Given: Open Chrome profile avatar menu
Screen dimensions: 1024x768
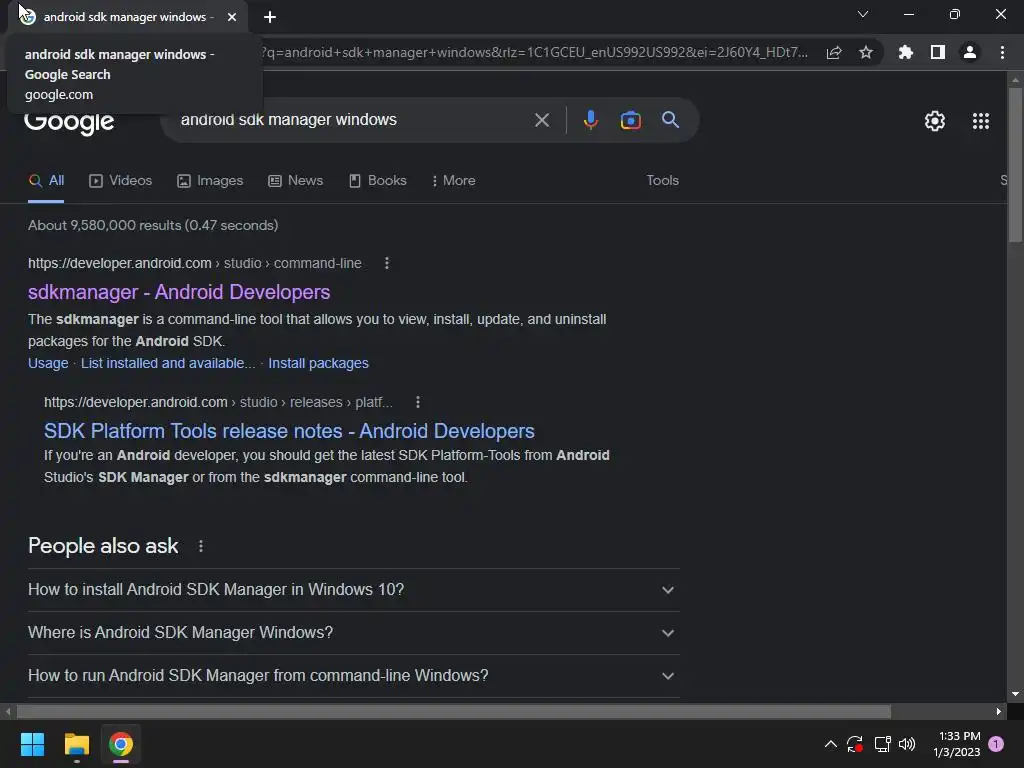Looking at the screenshot, I should coord(969,52).
